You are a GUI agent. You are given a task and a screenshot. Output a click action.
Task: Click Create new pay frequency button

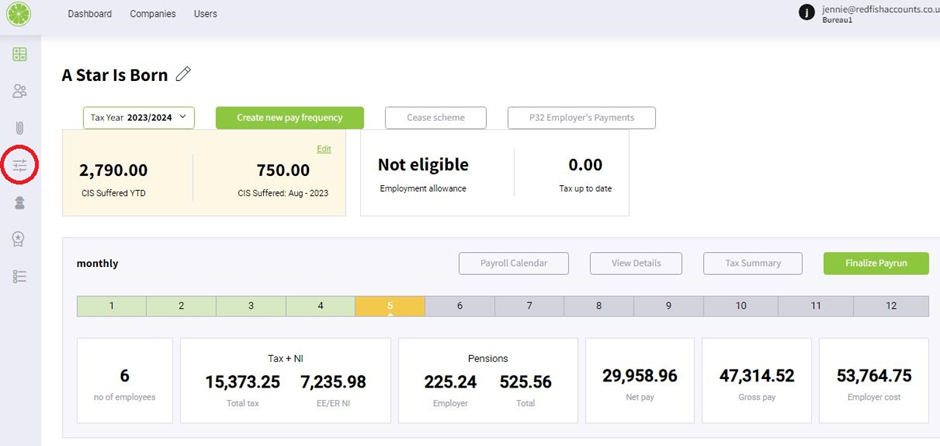(x=290, y=117)
